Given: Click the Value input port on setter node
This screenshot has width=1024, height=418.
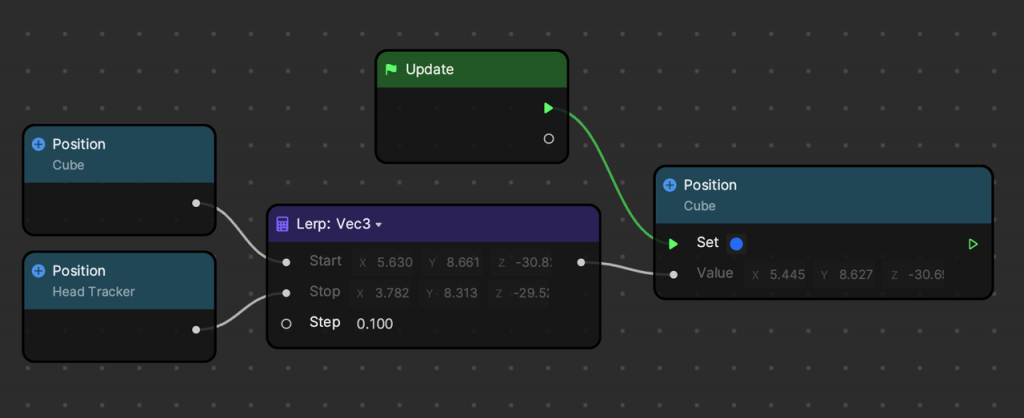Looking at the screenshot, I should (673, 274).
